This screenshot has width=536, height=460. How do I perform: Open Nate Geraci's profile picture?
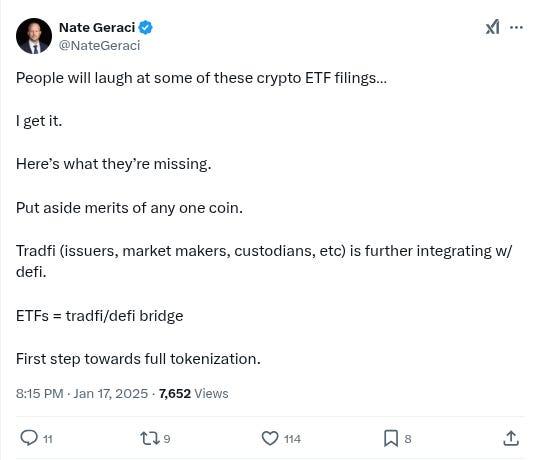click(x=34, y=36)
